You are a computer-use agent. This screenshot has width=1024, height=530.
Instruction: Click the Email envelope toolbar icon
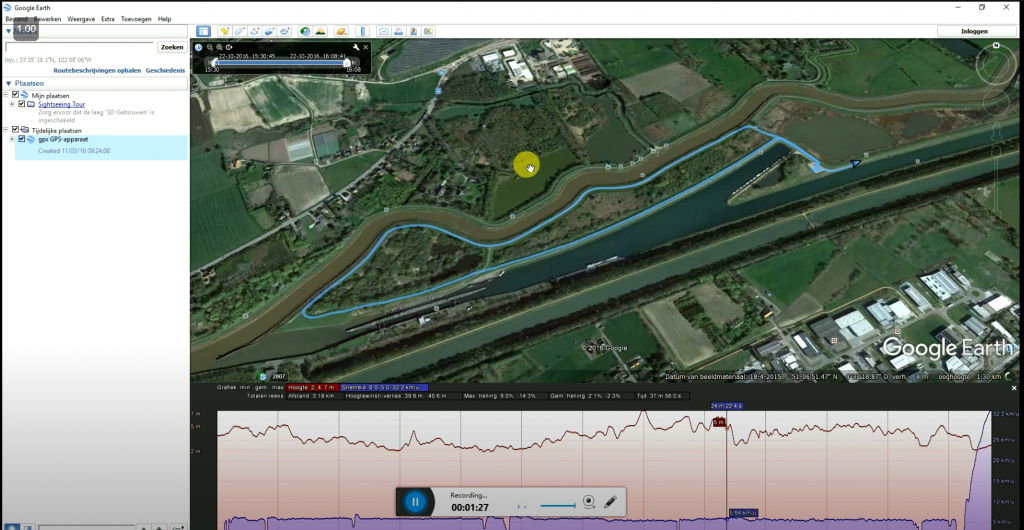[383, 31]
